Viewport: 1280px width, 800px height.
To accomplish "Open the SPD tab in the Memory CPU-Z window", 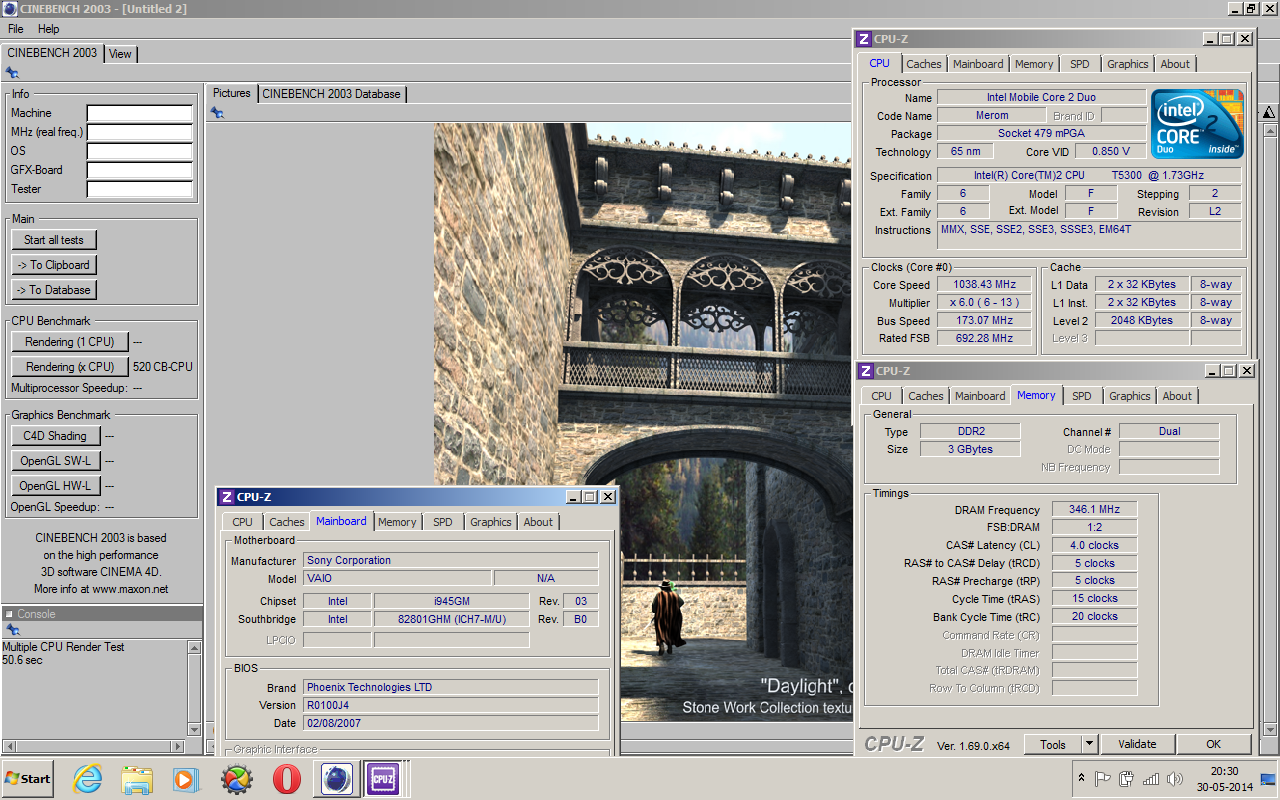I will [1082, 396].
